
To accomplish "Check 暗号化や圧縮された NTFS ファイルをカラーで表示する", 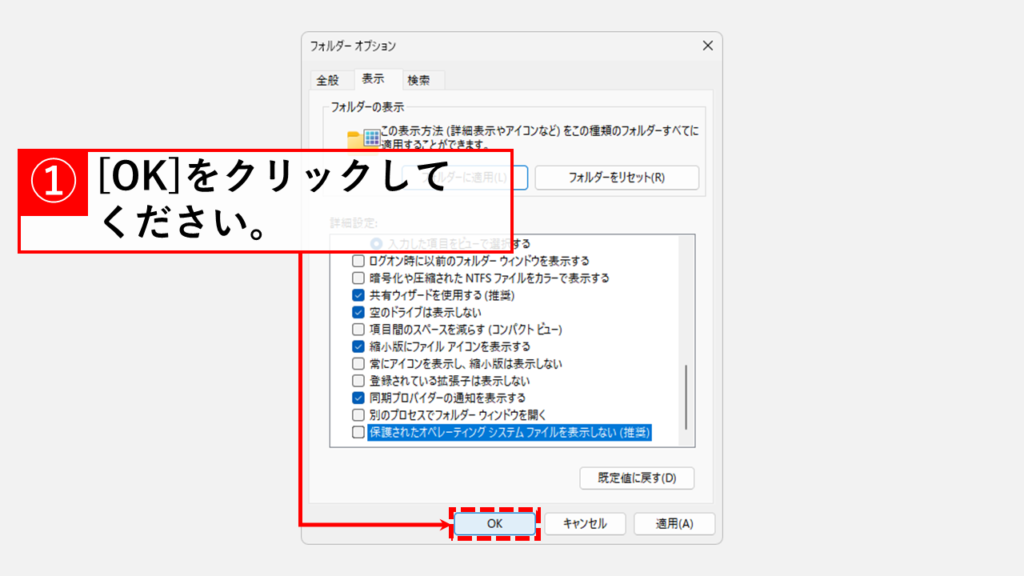I will click(359, 278).
